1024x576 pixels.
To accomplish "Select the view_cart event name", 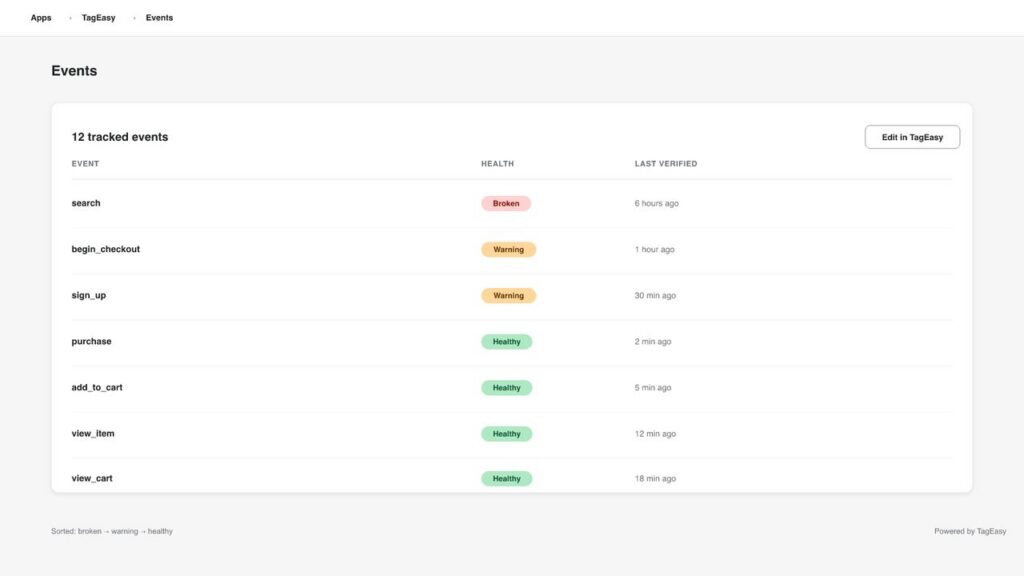I will coord(91,478).
